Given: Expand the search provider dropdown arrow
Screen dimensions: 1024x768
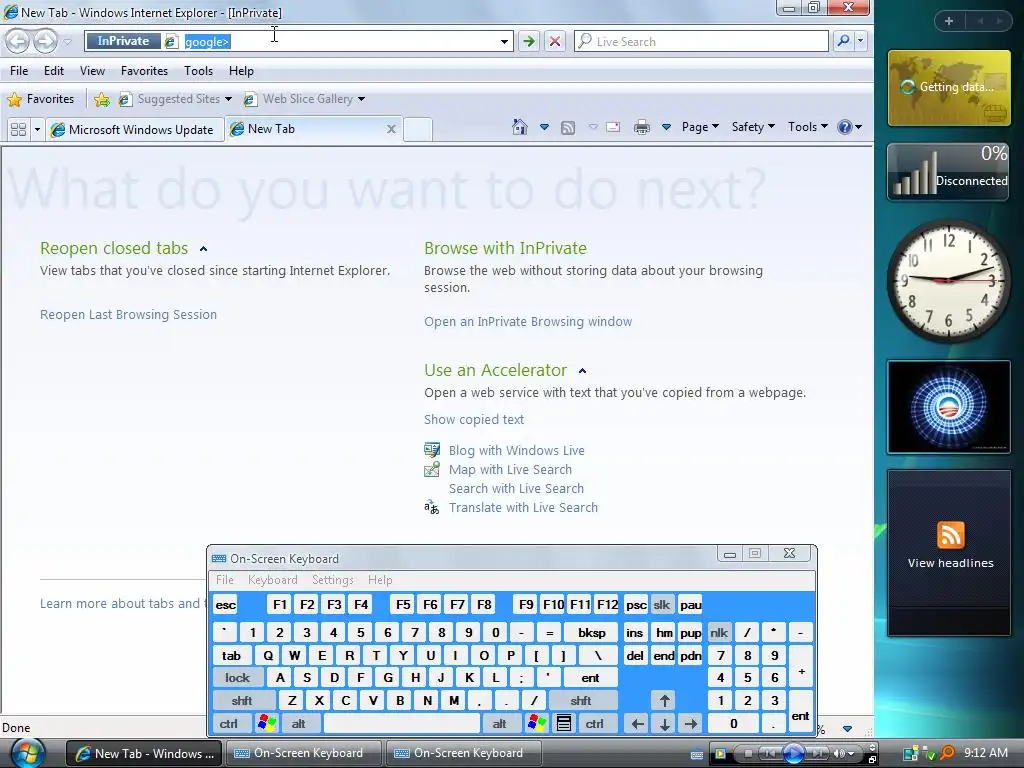Looking at the screenshot, I should 860,42.
